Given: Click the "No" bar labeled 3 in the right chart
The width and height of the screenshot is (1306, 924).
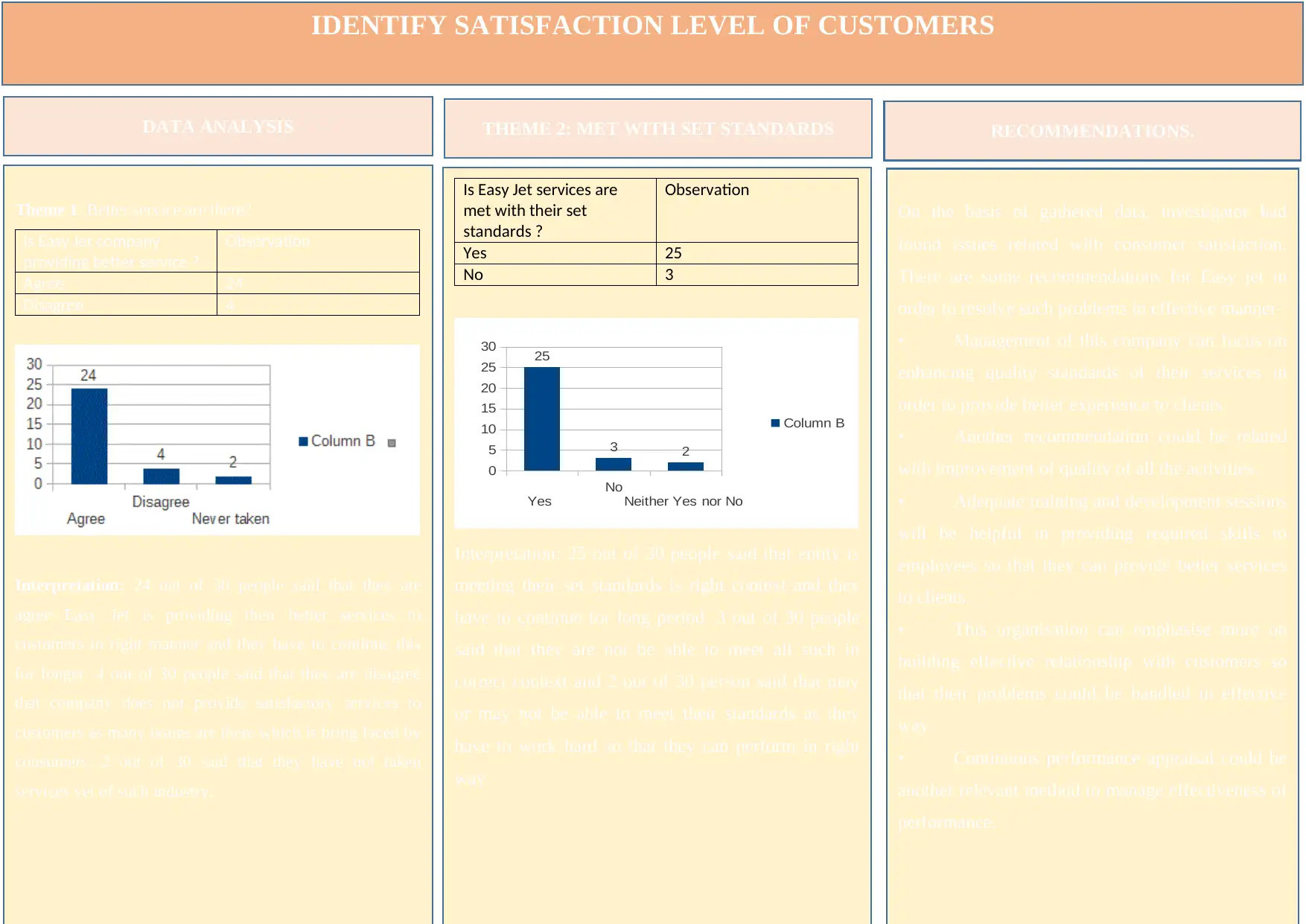Looking at the screenshot, I should 614,464.
